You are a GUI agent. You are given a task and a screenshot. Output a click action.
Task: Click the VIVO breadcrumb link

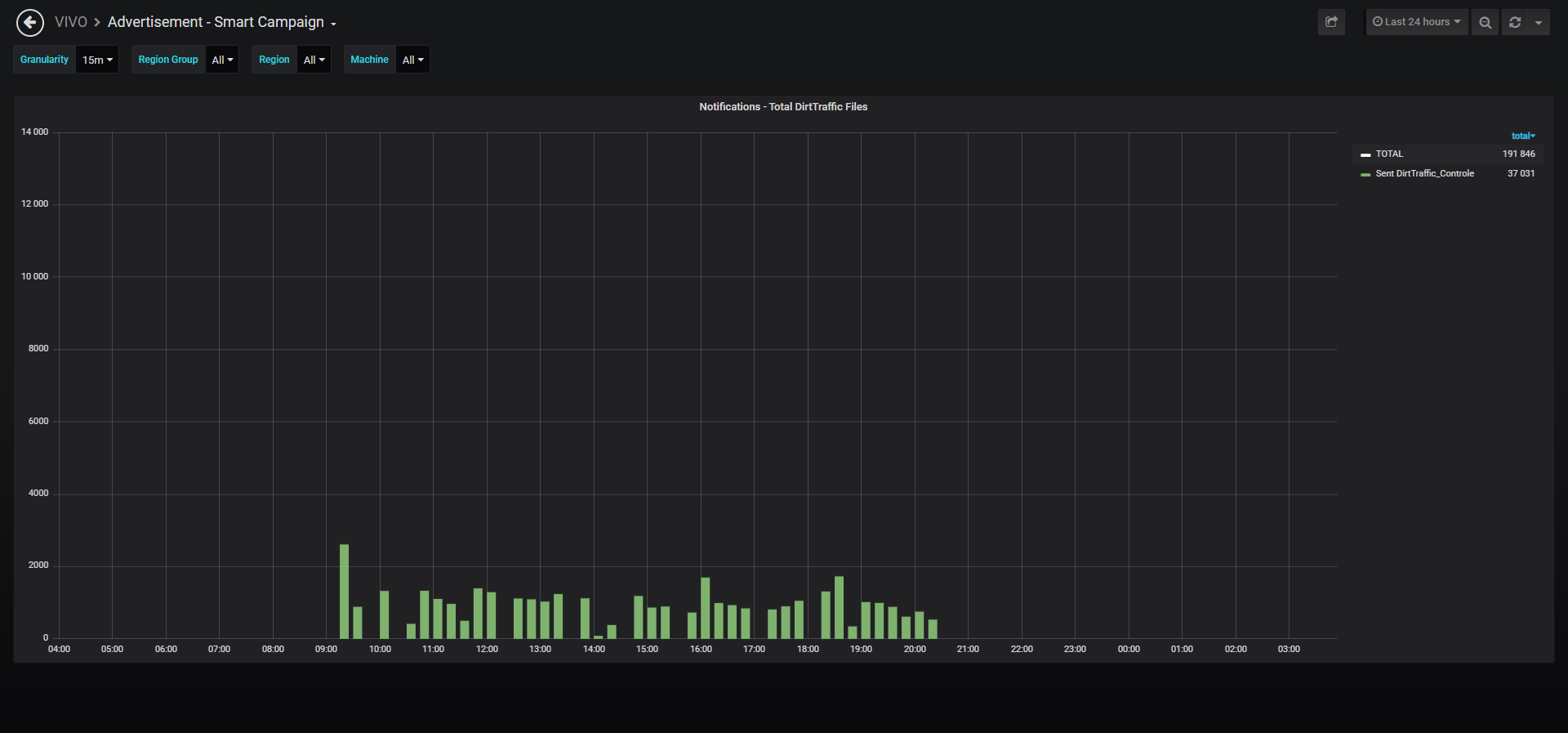click(70, 22)
